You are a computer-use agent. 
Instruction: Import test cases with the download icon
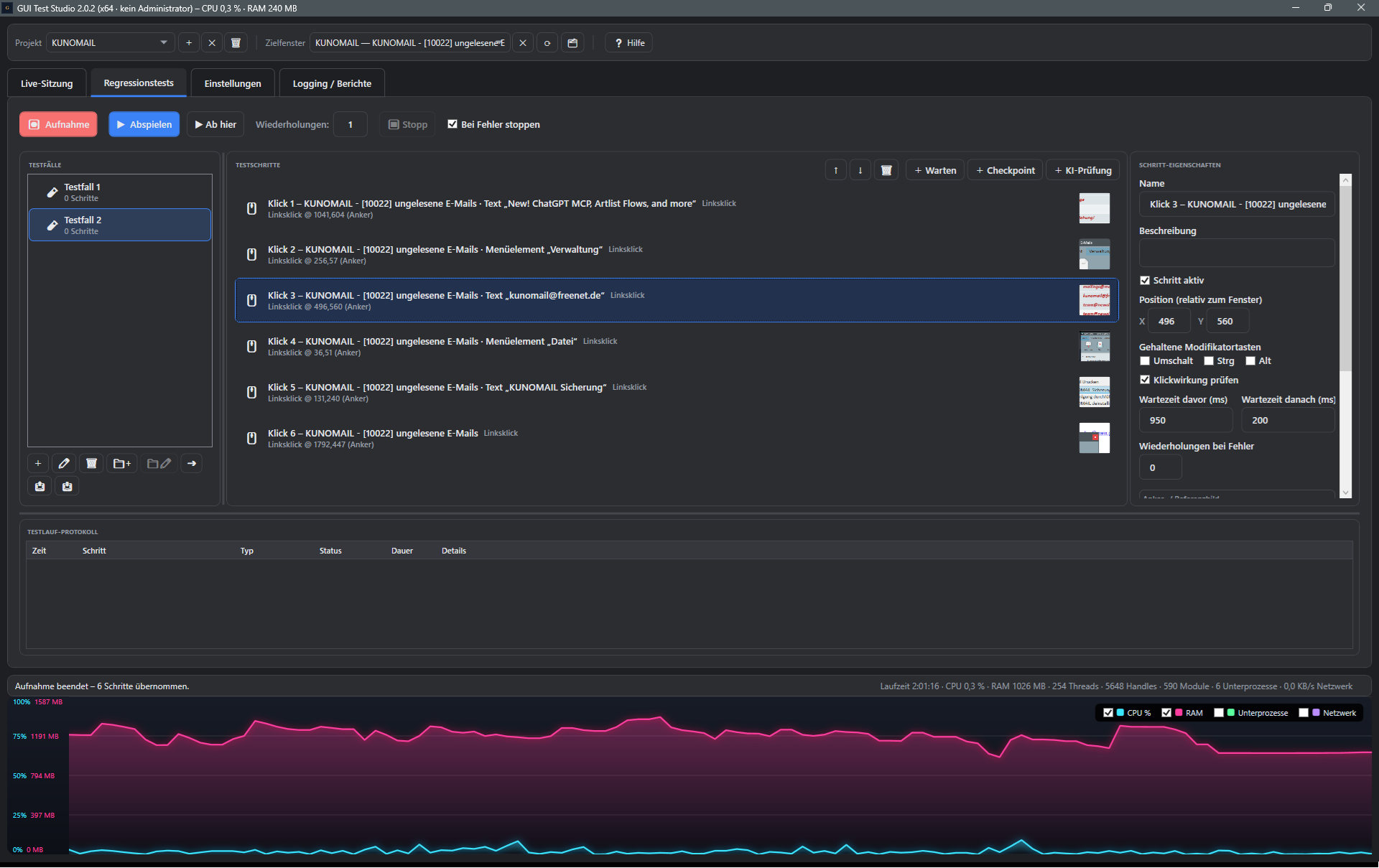pos(68,487)
